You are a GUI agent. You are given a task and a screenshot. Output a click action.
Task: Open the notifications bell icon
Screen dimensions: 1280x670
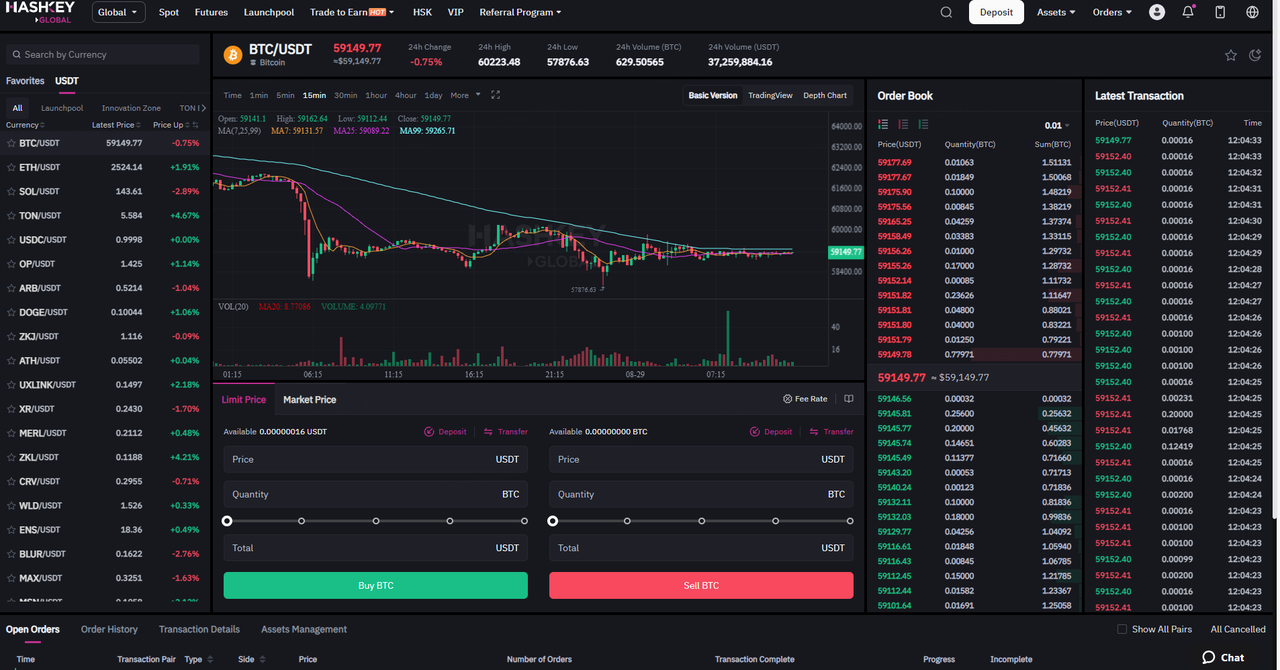click(x=1188, y=12)
